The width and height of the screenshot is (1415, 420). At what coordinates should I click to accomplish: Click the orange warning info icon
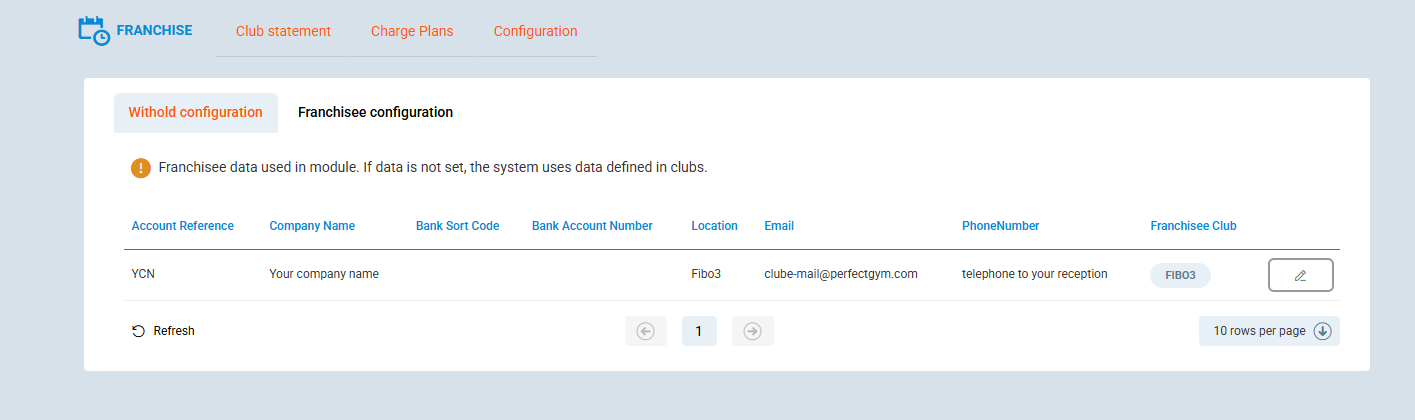click(x=141, y=168)
